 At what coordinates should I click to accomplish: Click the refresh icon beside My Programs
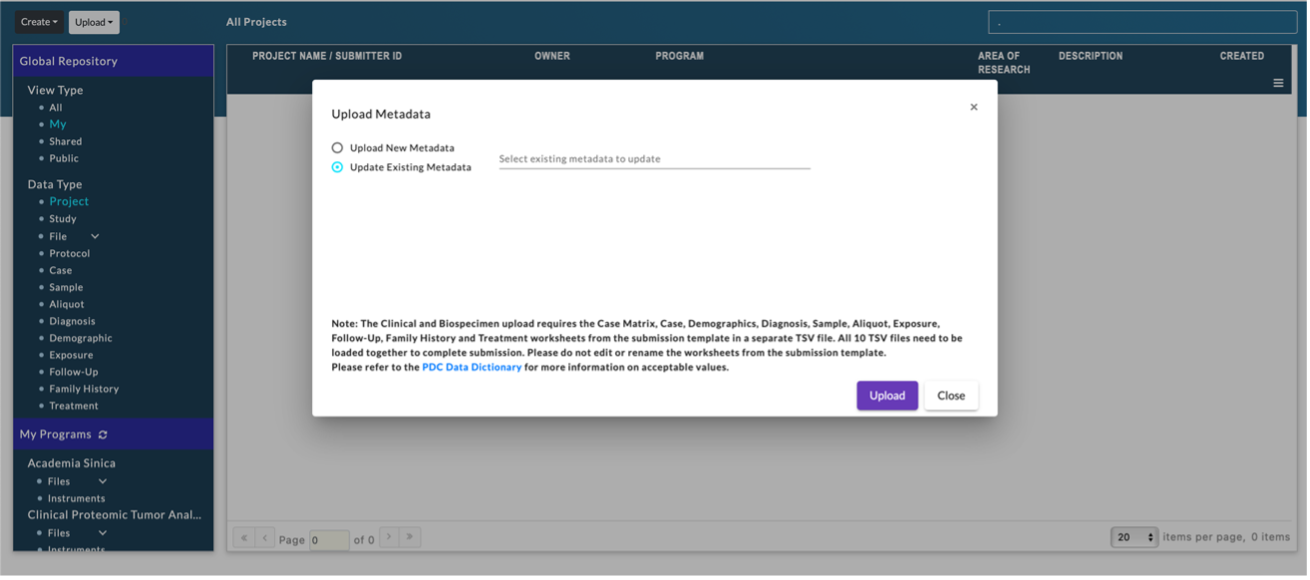tap(102, 435)
